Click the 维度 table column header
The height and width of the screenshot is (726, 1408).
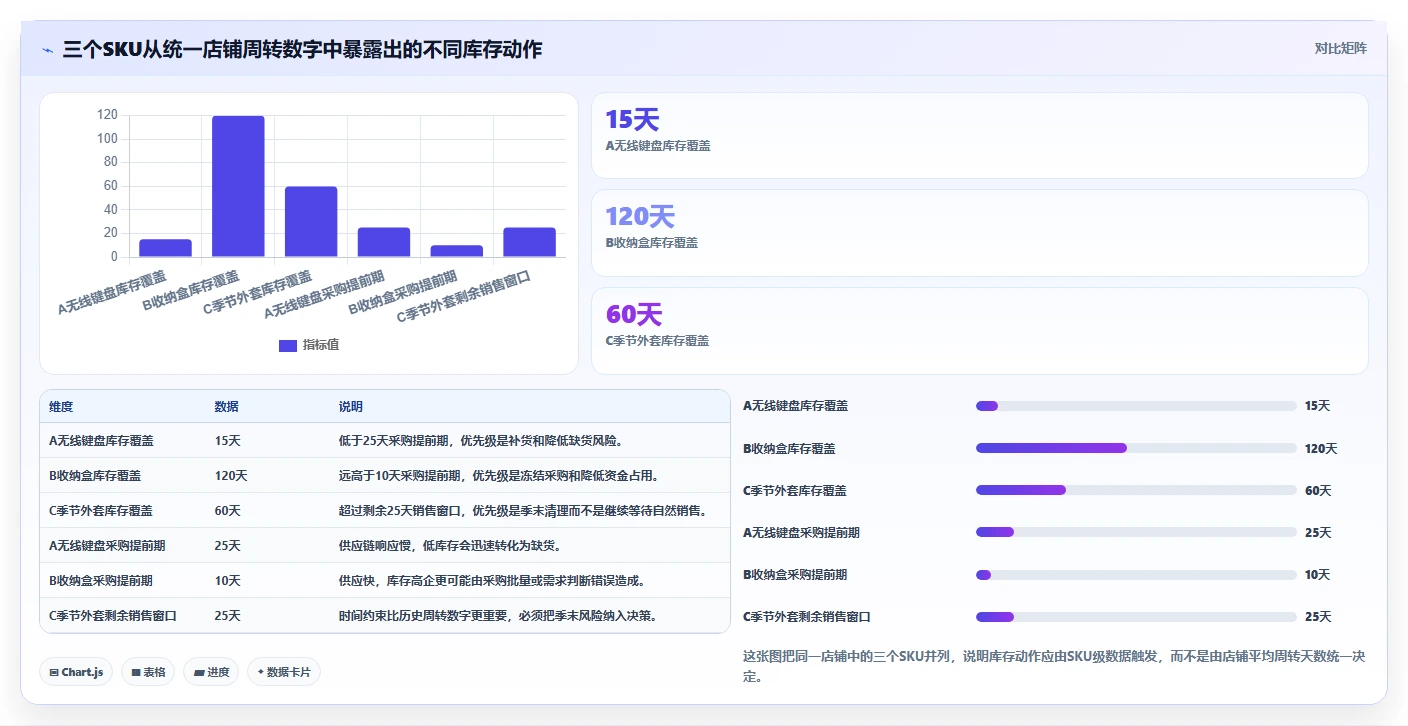coord(61,407)
